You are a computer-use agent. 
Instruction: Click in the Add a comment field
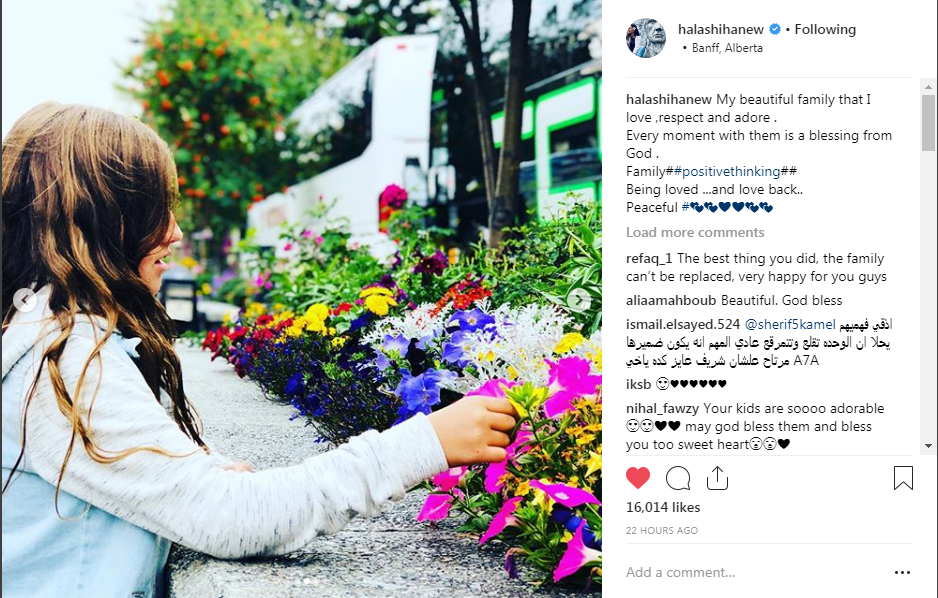coord(754,572)
